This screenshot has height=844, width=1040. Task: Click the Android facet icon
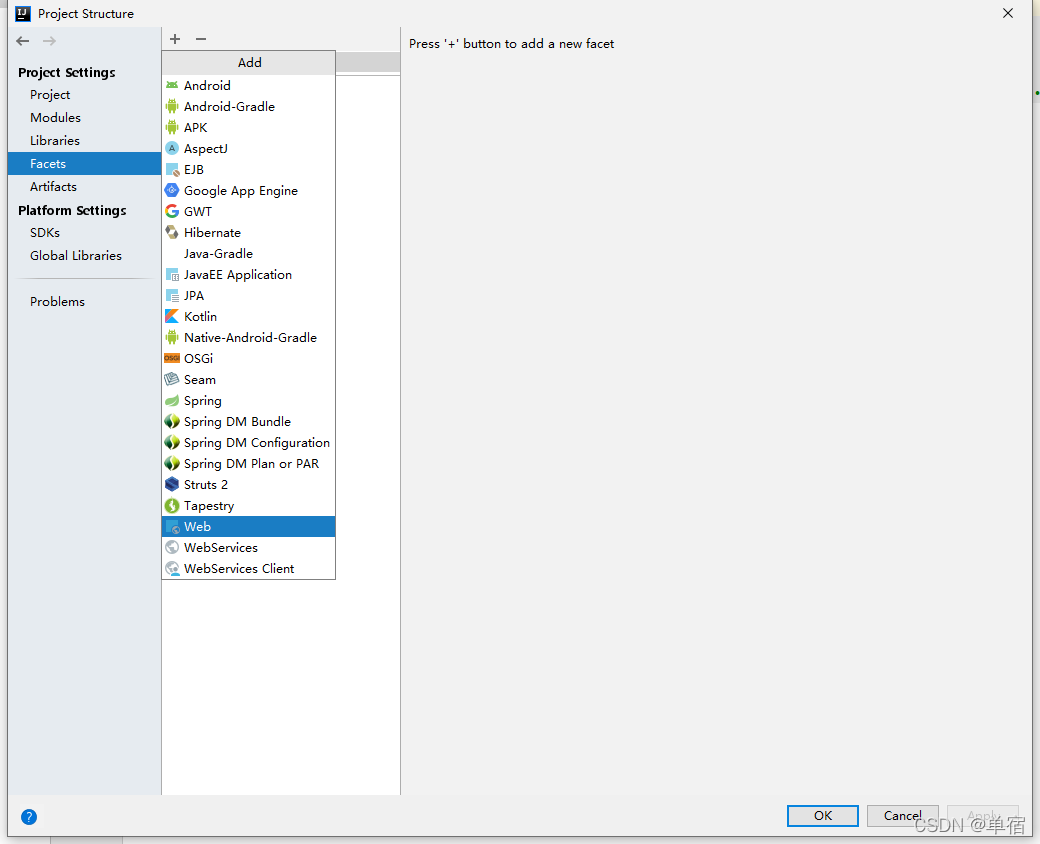tap(172, 85)
